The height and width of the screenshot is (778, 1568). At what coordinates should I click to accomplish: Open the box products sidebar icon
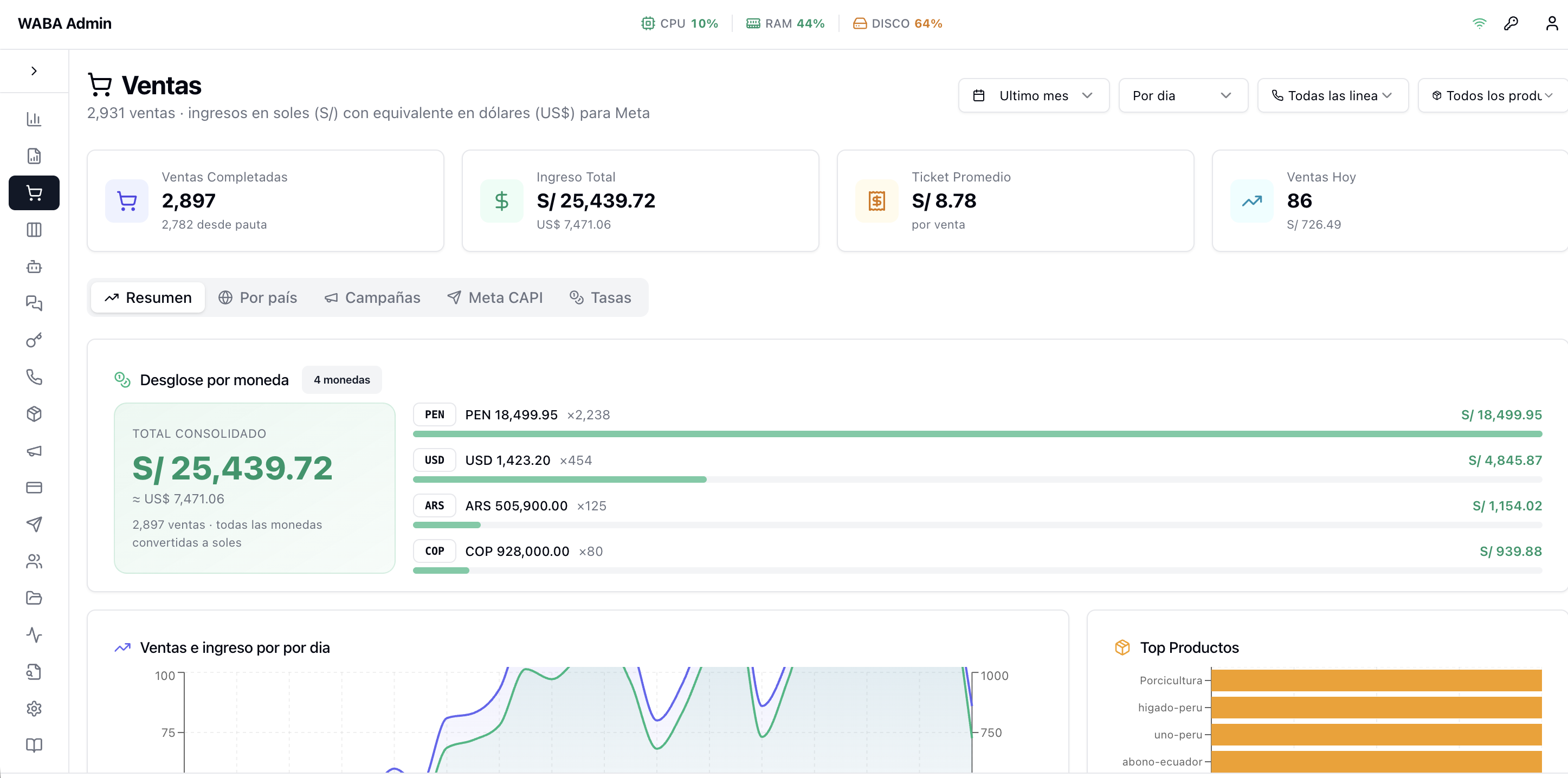[x=34, y=414]
